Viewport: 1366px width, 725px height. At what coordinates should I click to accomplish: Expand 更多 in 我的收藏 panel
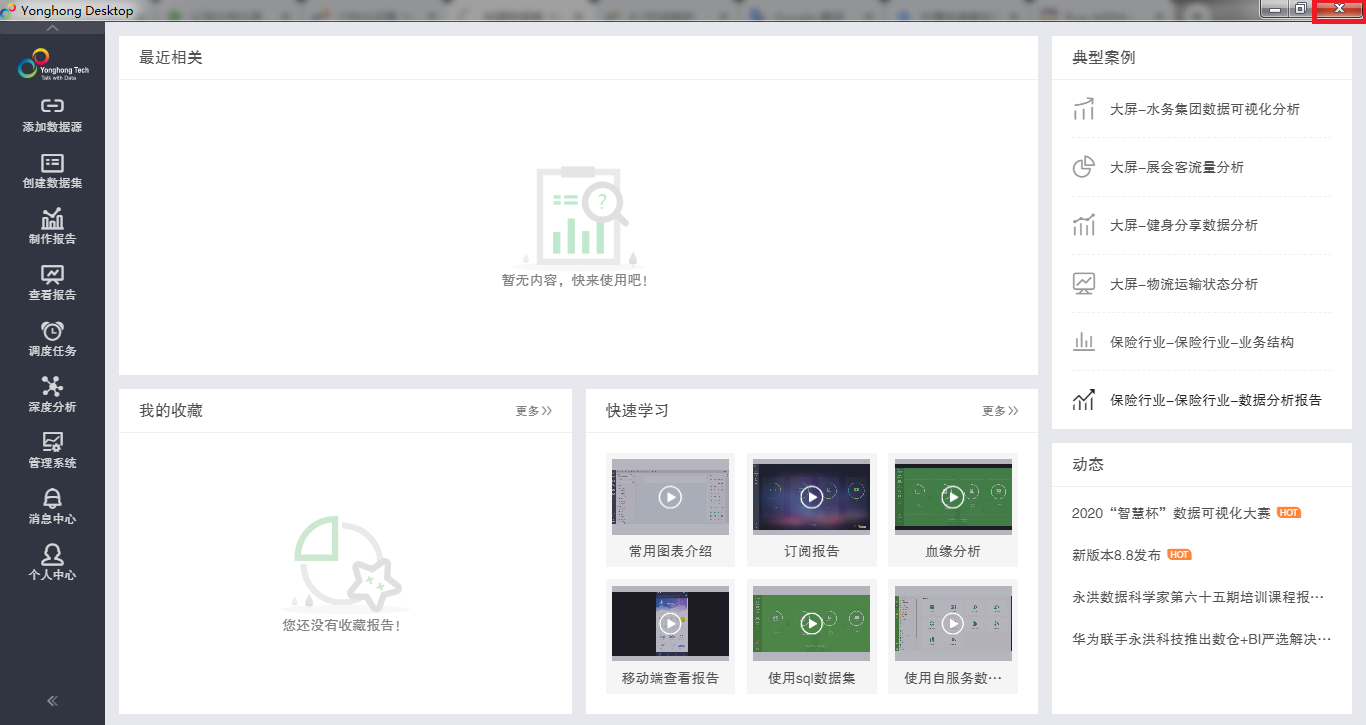(534, 411)
